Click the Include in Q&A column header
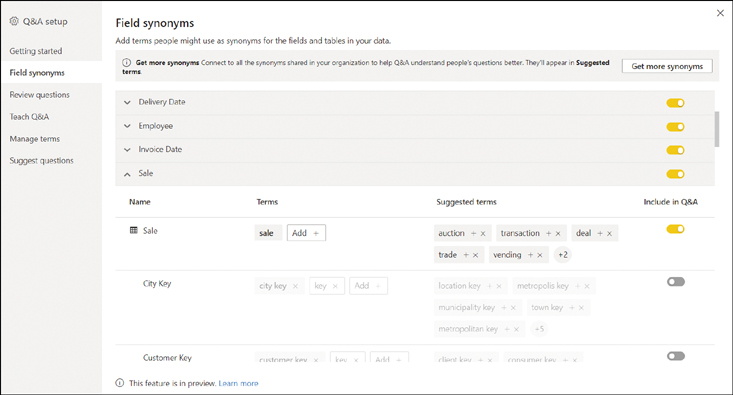 tap(671, 202)
